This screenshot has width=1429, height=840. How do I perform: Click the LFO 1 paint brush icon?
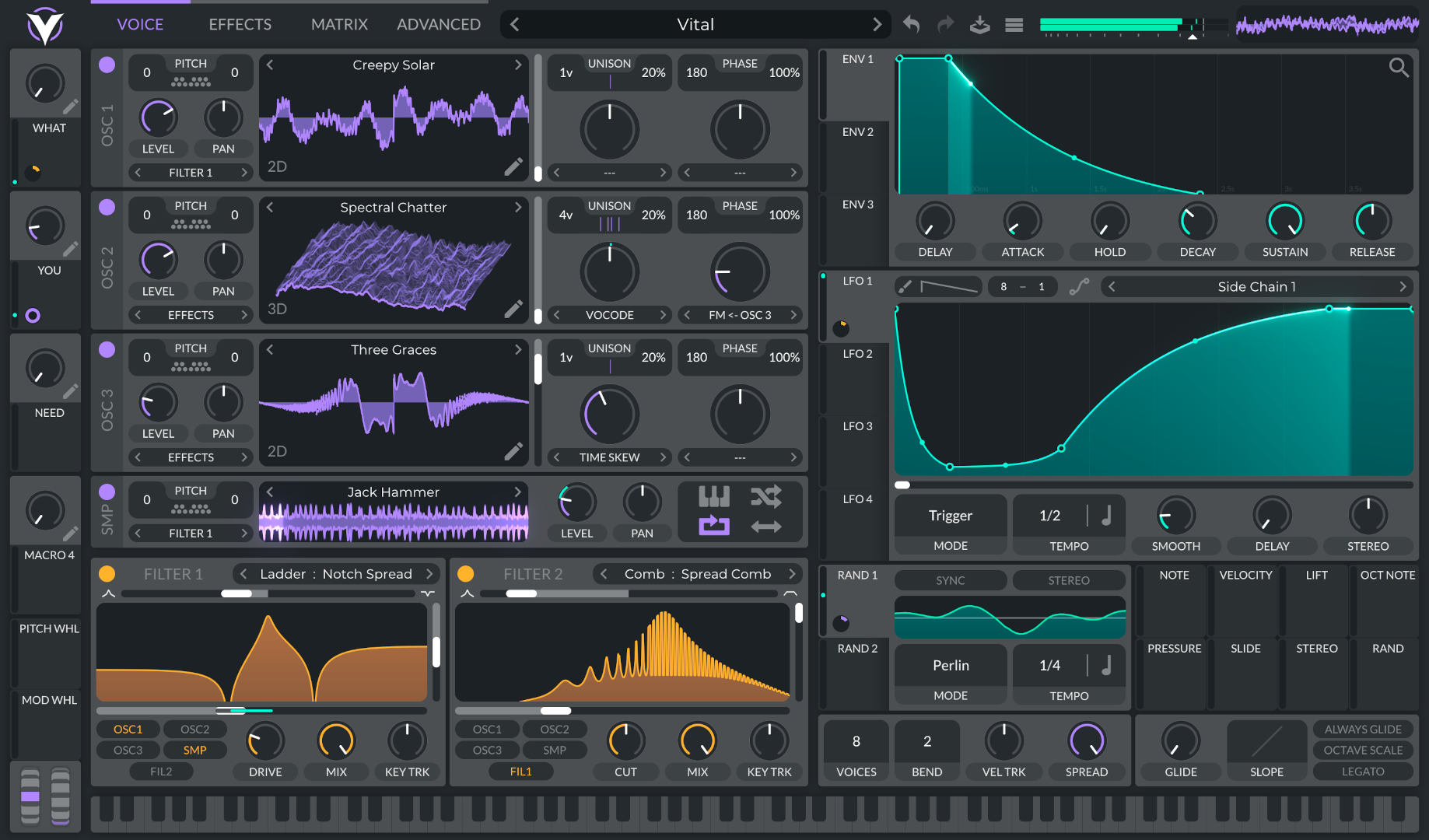click(x=905, y=287)
